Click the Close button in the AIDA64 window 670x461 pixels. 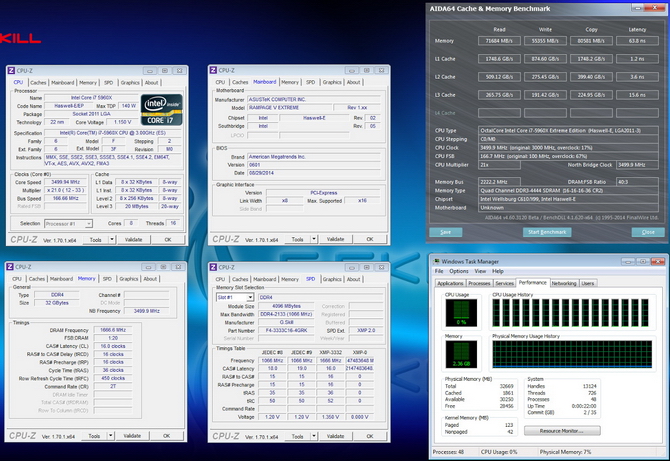click(648, 232)
